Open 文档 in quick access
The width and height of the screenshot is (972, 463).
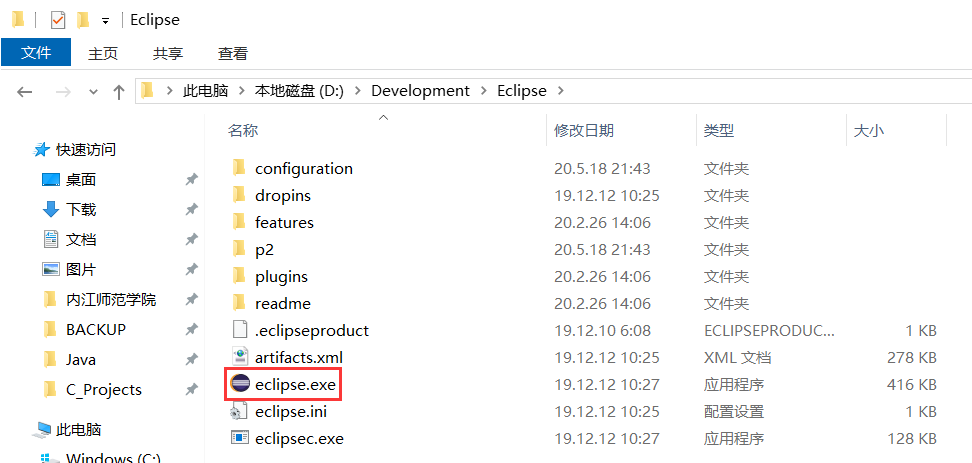(x=81, y=239)
